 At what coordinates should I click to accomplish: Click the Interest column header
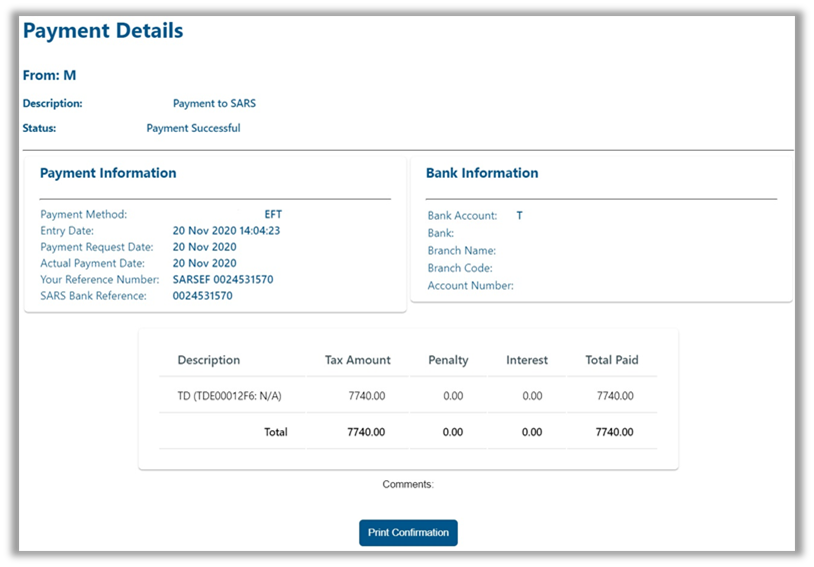(x=527, y=360)
